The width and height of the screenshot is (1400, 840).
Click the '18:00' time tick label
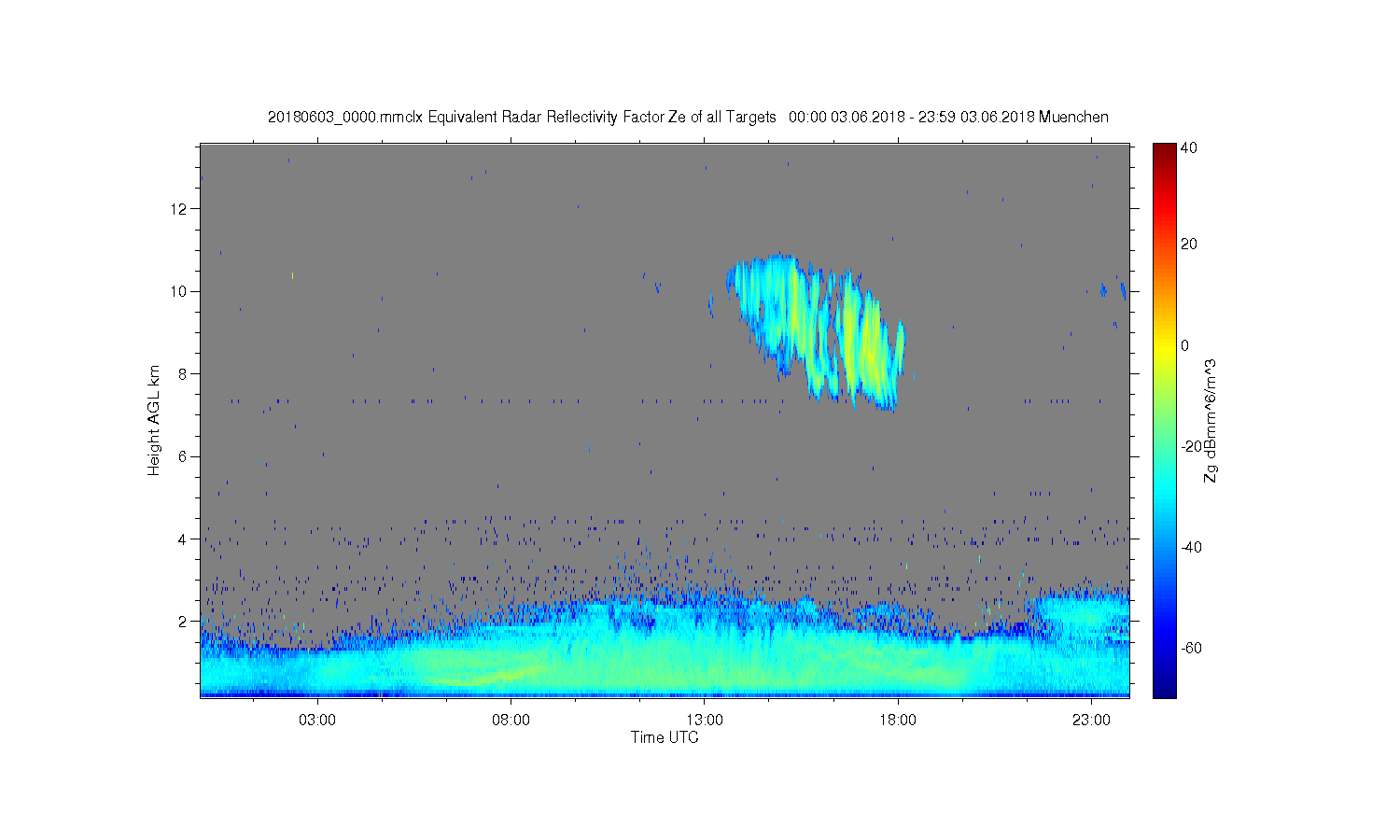tap(898, 720)
